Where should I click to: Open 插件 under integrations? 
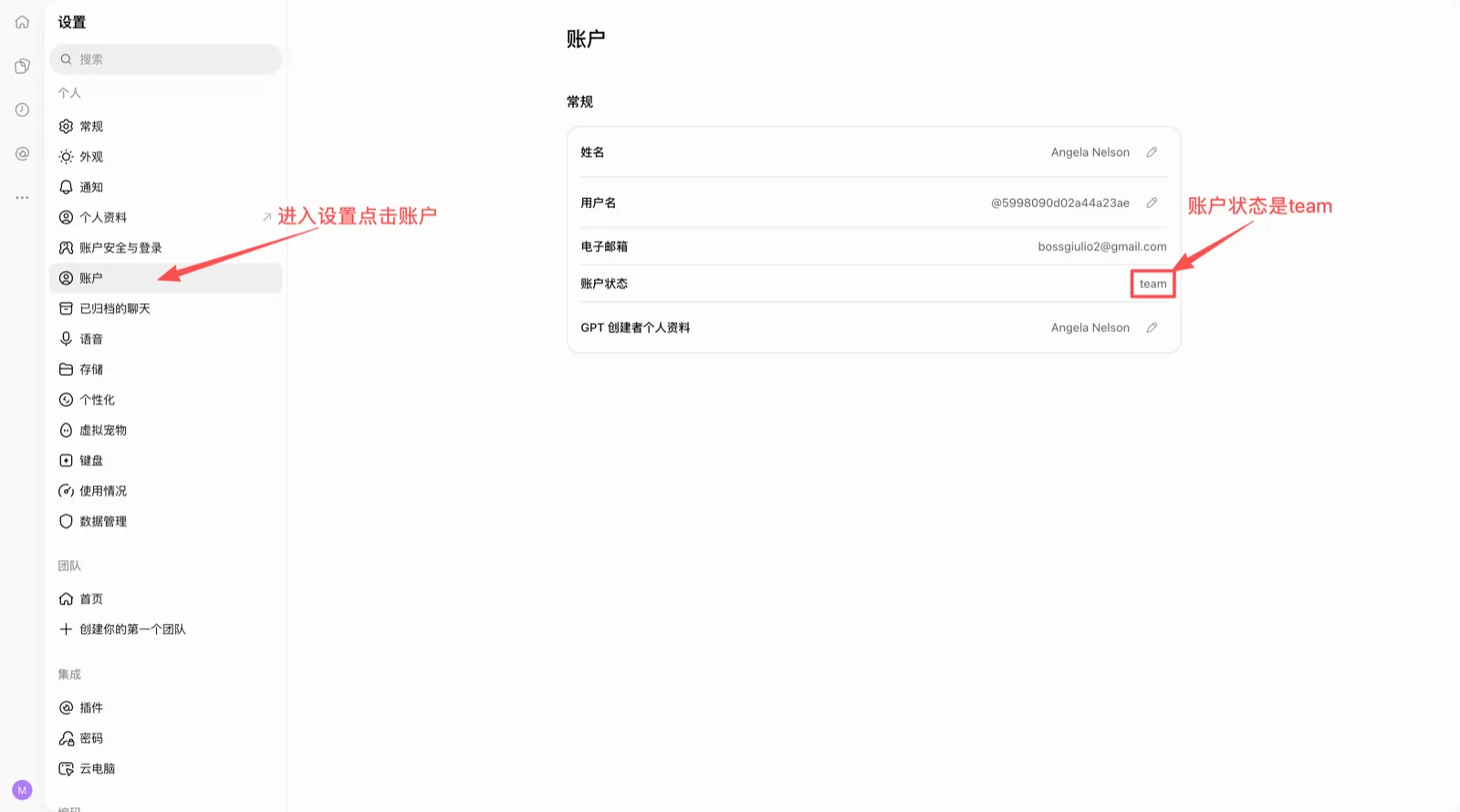(166, 708)
